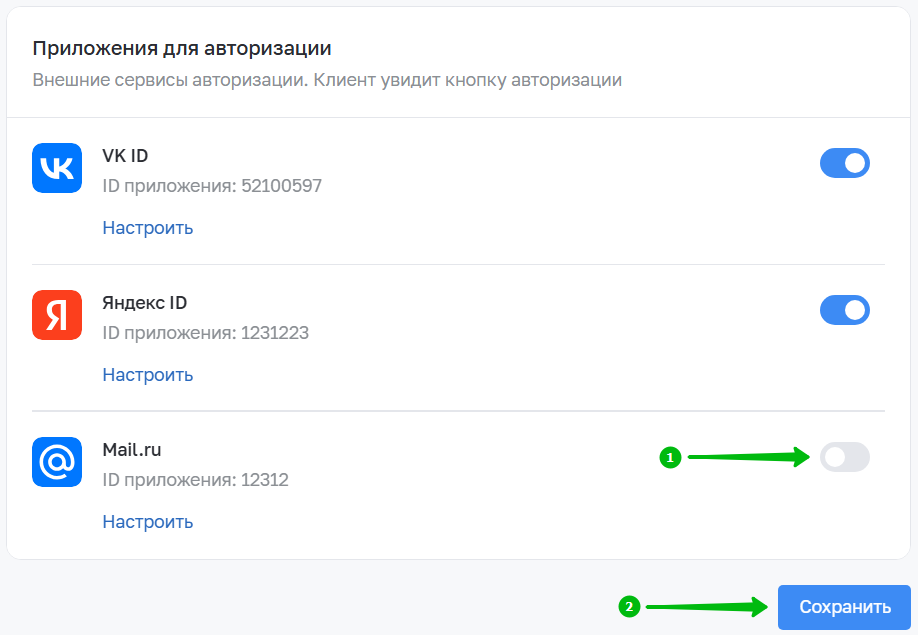Image resolution: width=918 pixels, height=635 pixels.
Task: Click the Приложения для авторизации heading
Action: [x=182, y=48]
